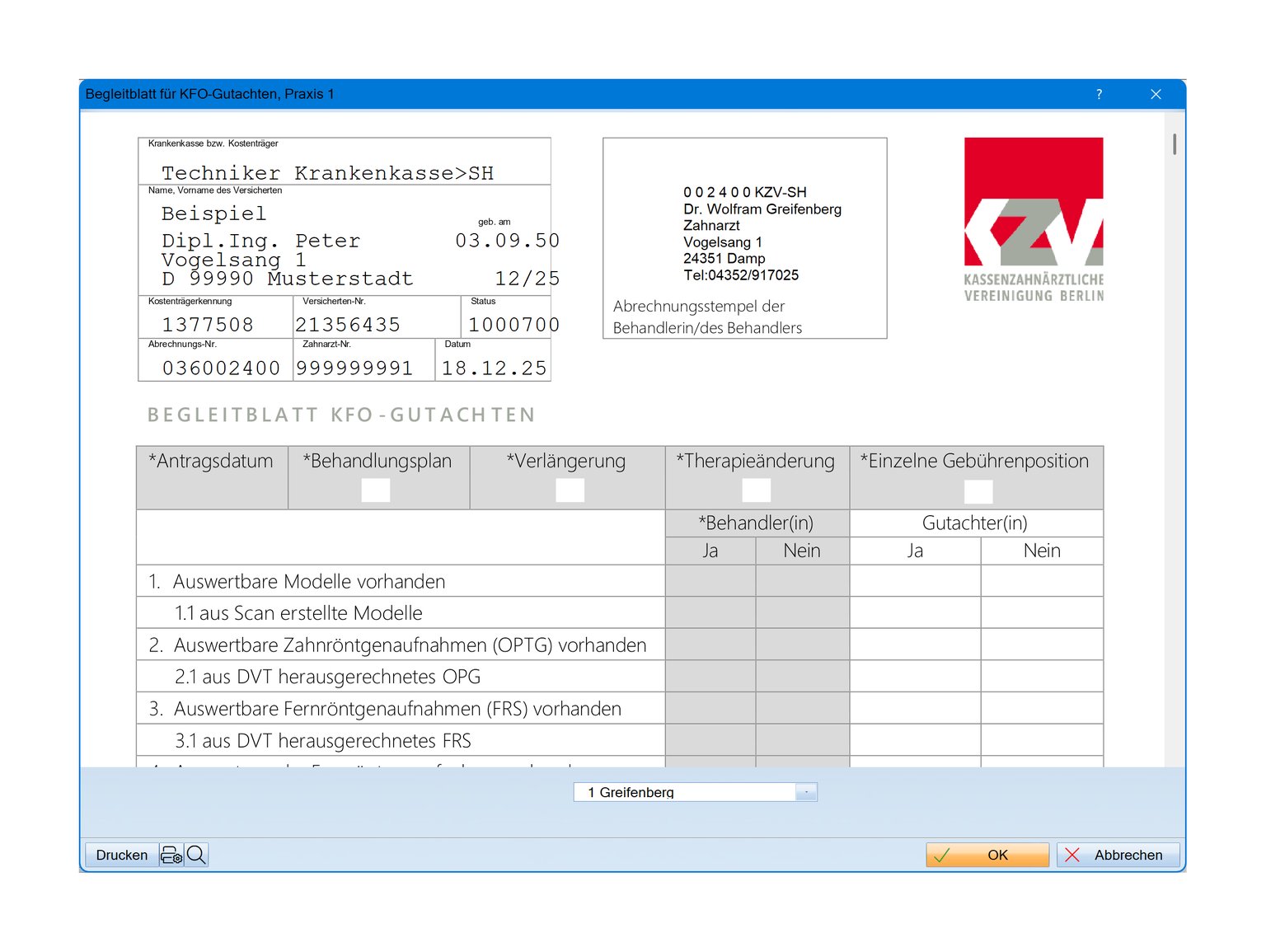1266x952 pixels.
Task: Click the vertical scrollbar of the form
Action: click(x=1174, y=145)
